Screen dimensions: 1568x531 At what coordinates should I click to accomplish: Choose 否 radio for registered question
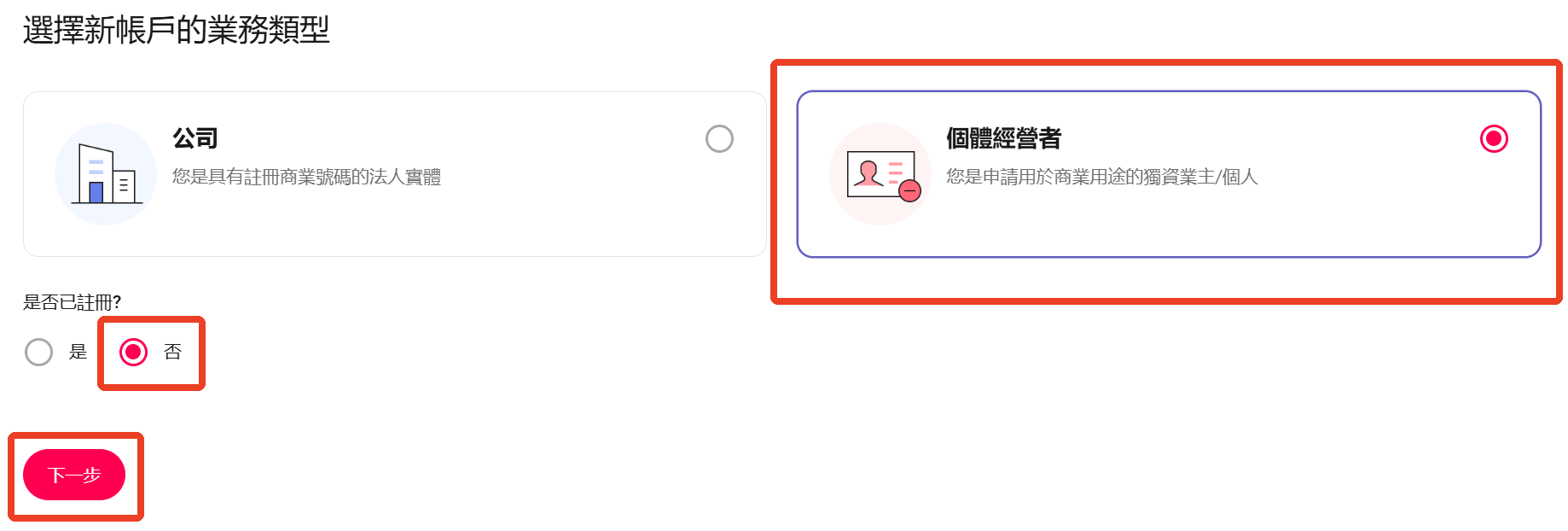(133, 352)
